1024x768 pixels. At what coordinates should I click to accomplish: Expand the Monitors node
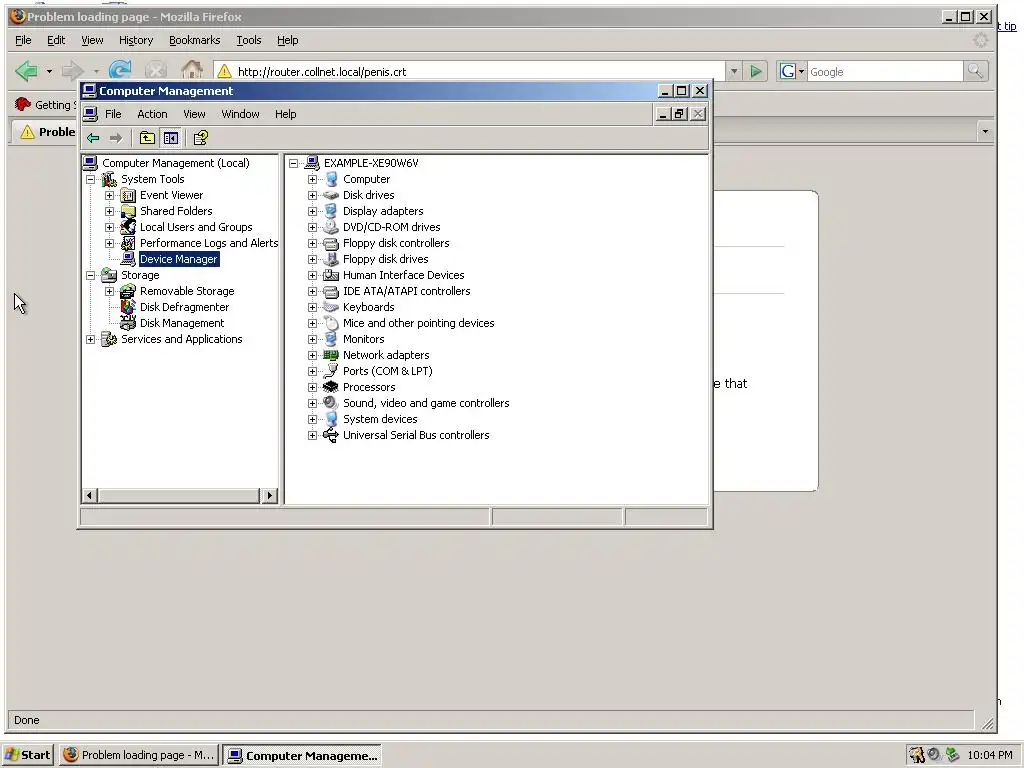click(x=312, y=340)
